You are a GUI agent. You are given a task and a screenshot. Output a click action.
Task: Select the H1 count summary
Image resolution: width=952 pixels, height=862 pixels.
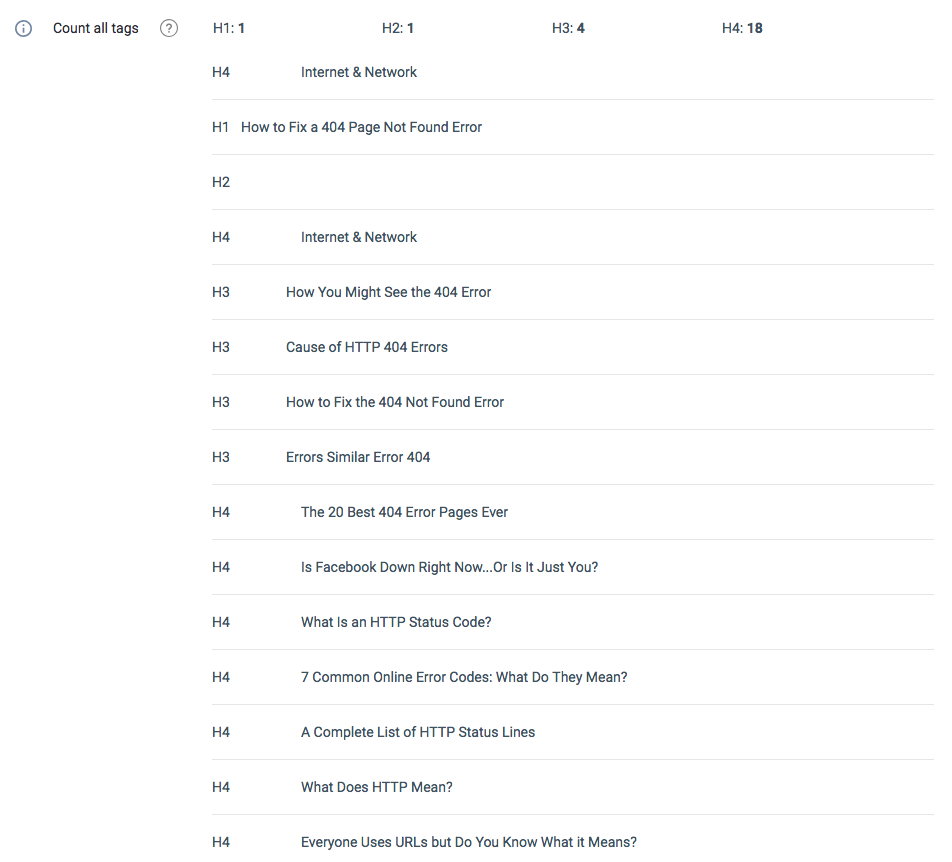coord(228,29)
